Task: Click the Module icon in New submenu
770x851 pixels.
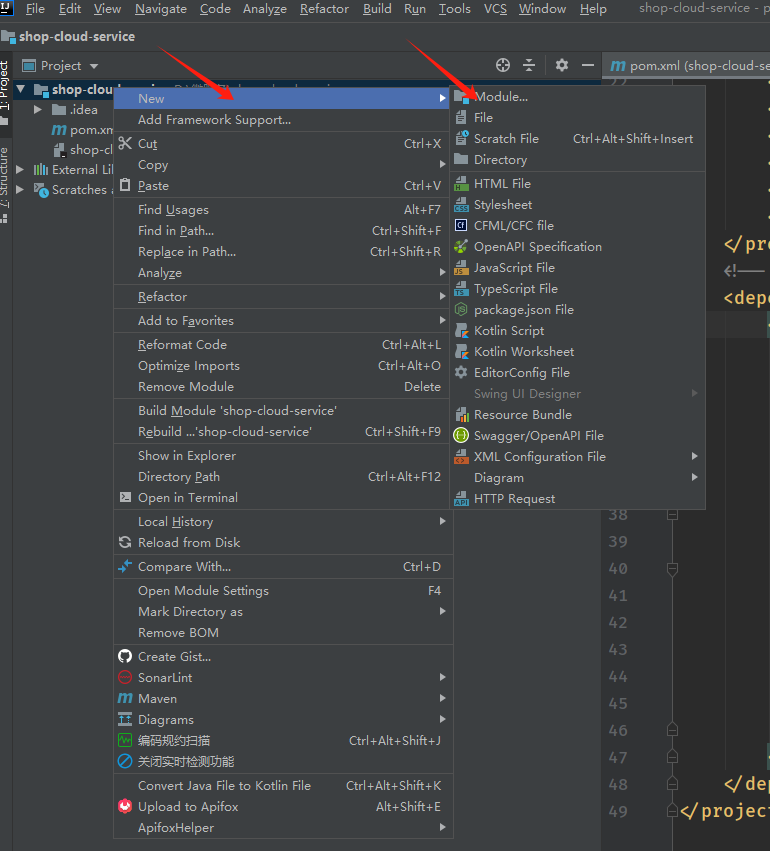Action: pos(462,97)
